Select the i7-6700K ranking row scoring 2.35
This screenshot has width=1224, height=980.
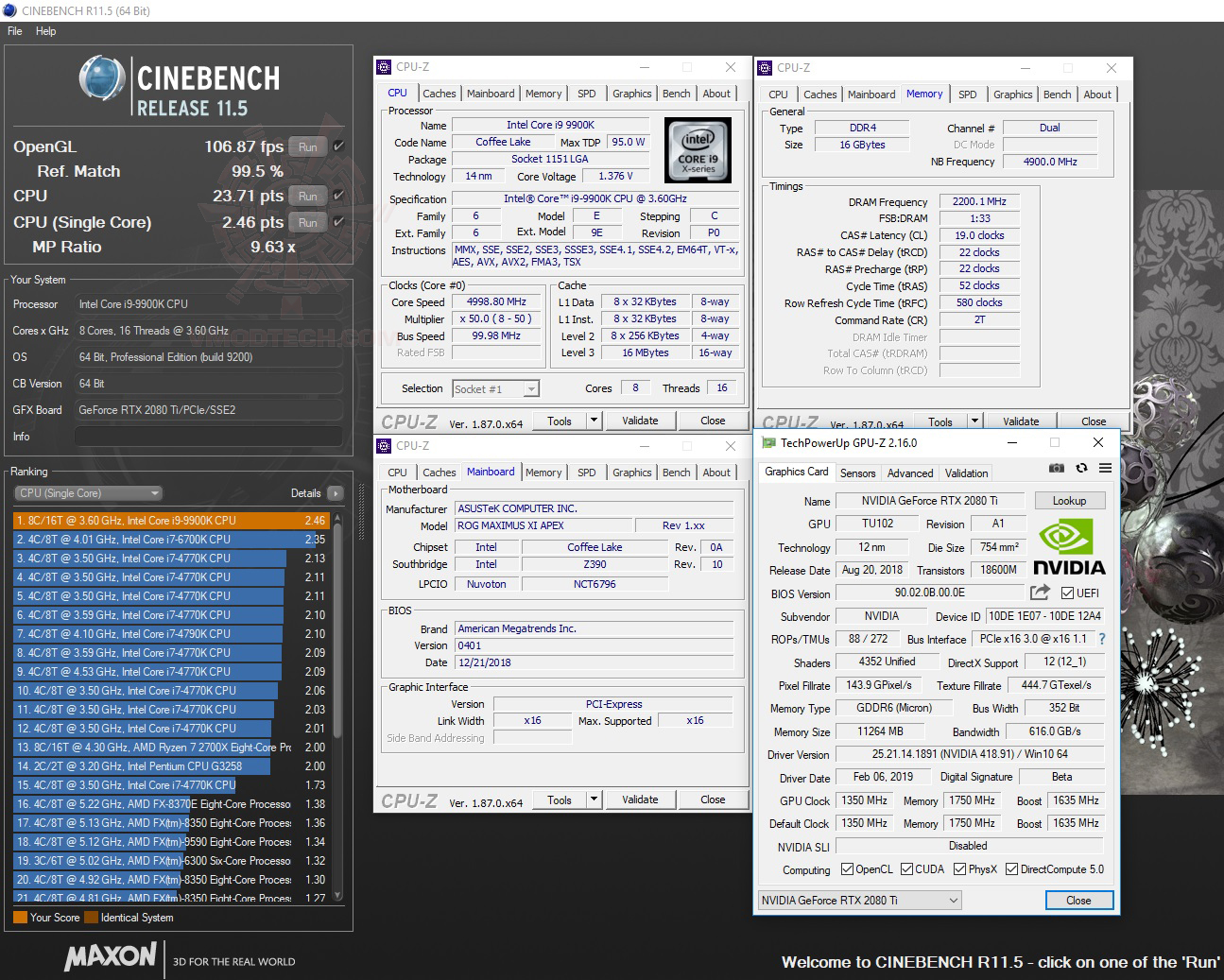pos(171,540)
